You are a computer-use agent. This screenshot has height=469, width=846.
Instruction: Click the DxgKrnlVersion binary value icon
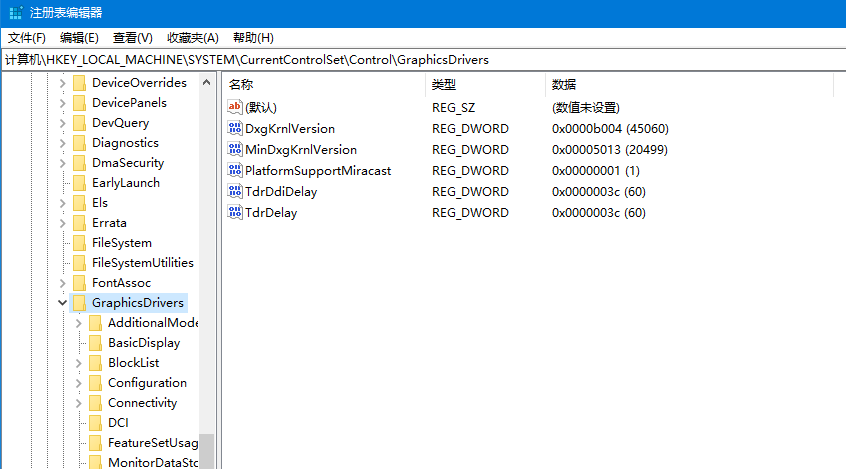tap(235, 129)
